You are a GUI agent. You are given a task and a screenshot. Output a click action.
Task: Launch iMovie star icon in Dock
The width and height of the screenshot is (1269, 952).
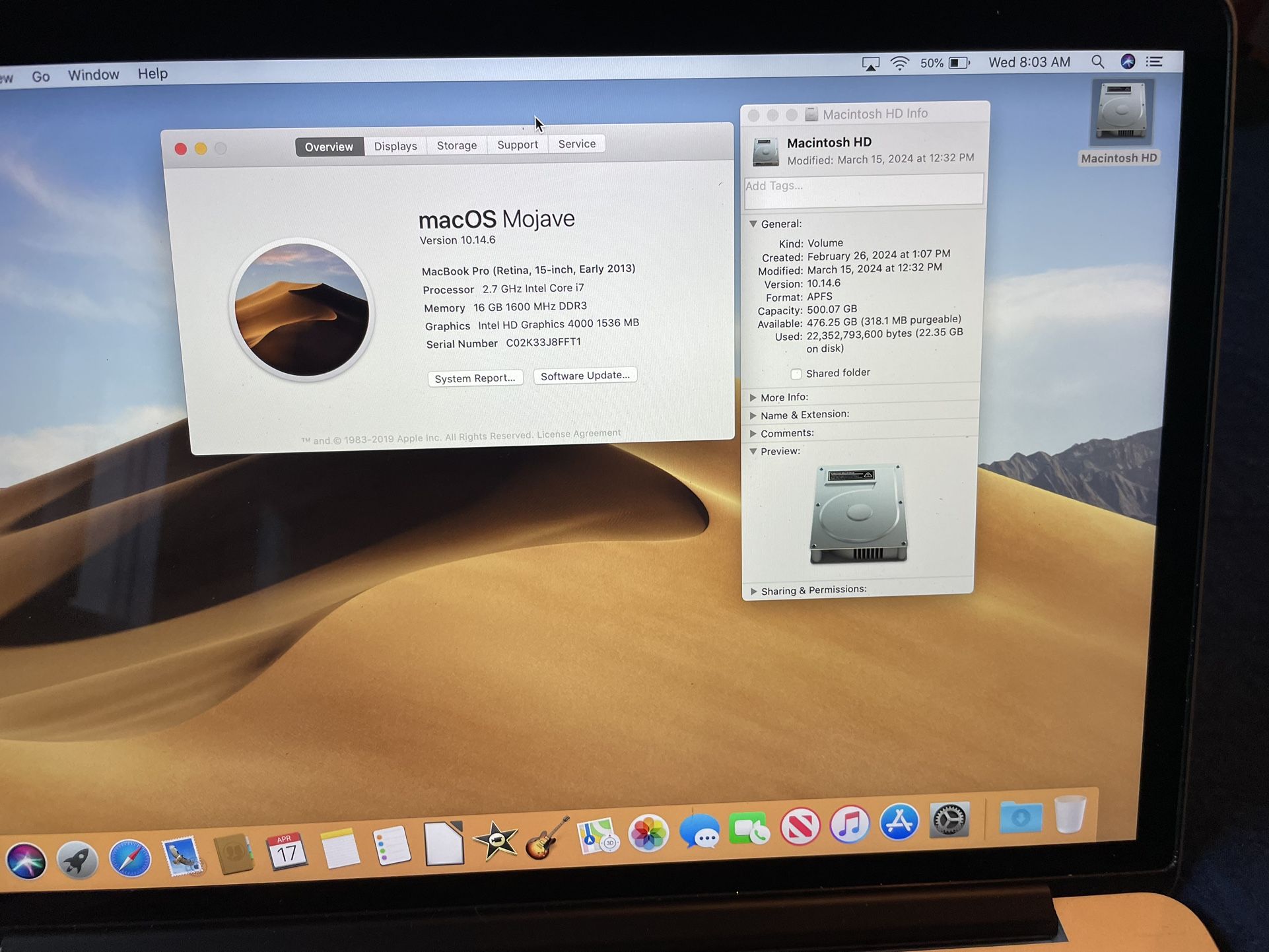point(495,840)
